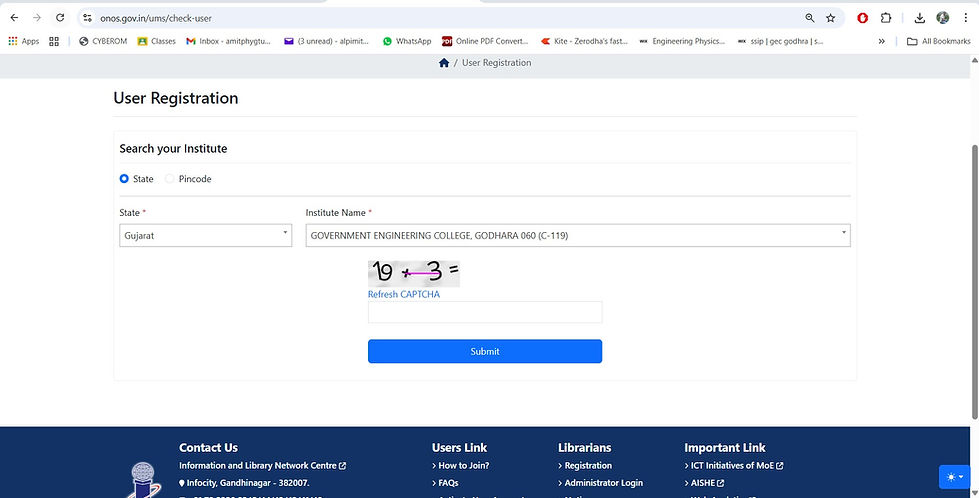
Task: Open the Institute Name dropdown
Action: pyautogui.click(x=578, y=236)
